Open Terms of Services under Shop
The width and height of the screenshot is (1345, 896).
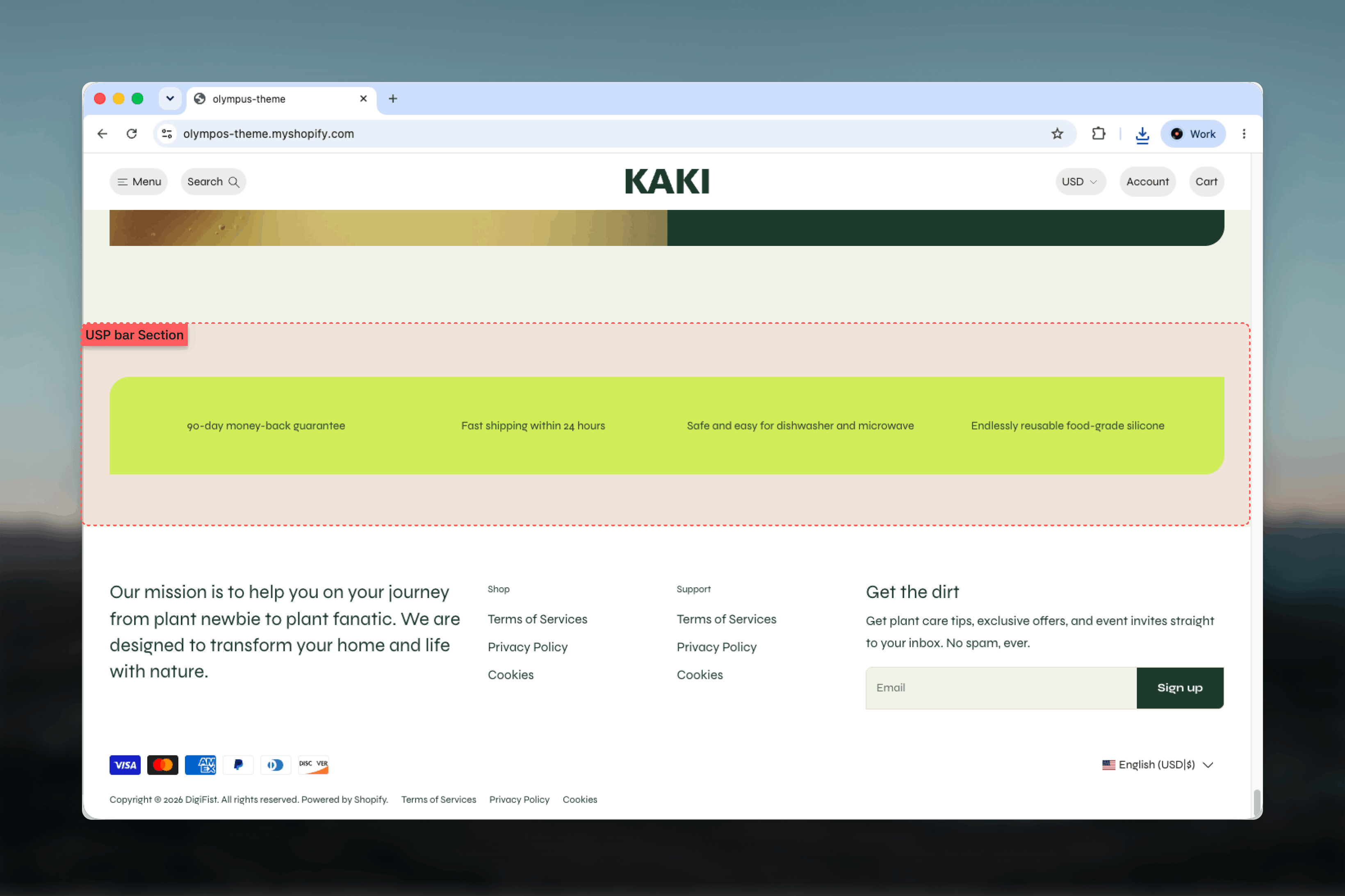click(x=537, y=619)
